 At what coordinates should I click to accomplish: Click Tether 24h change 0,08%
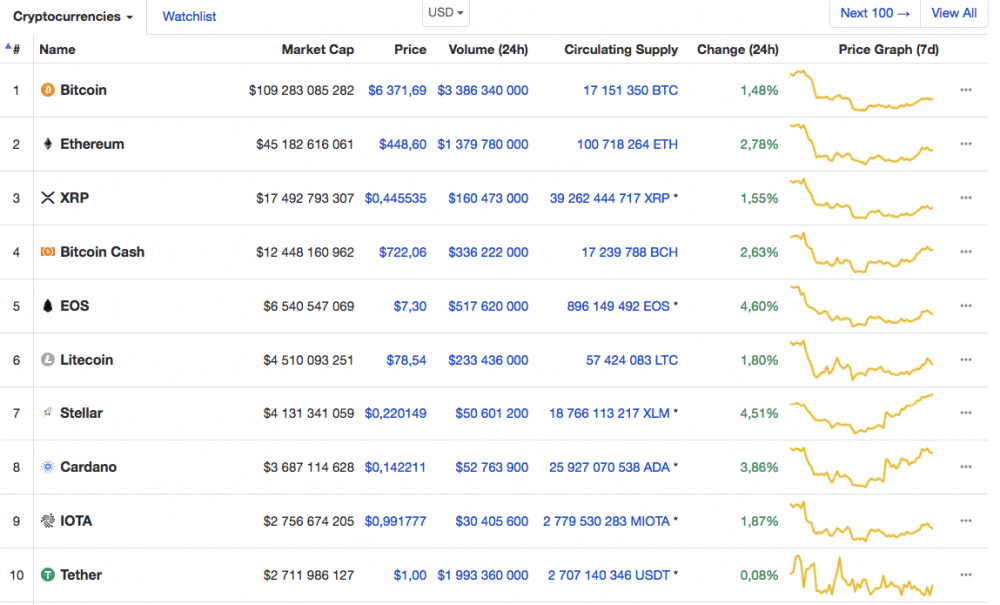759,575
